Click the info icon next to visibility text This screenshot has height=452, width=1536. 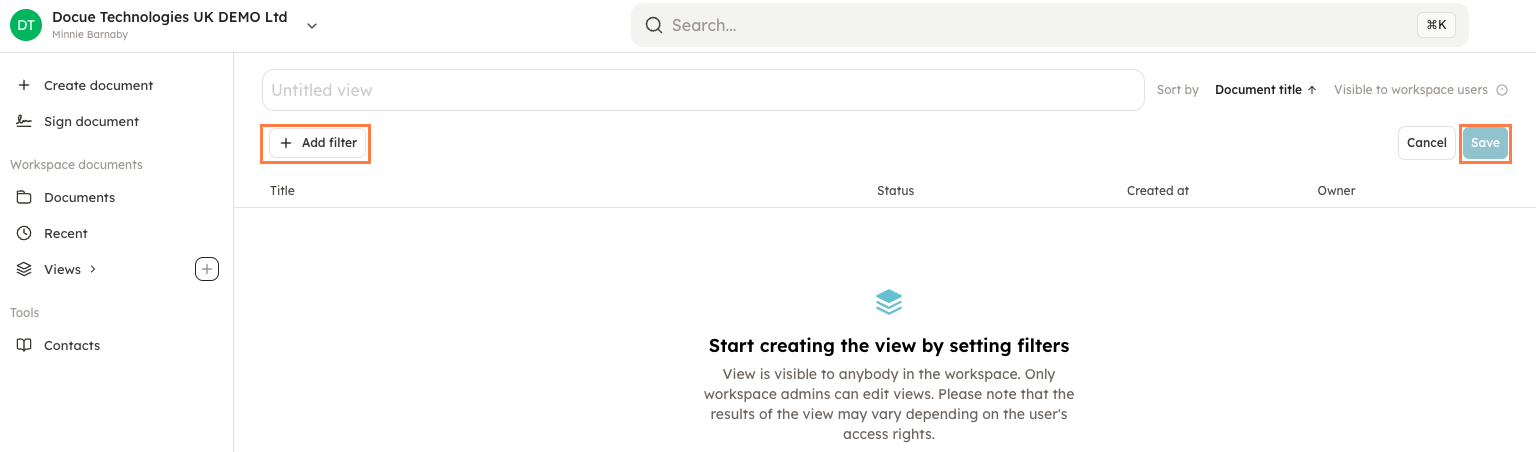tap(1501, 90)
